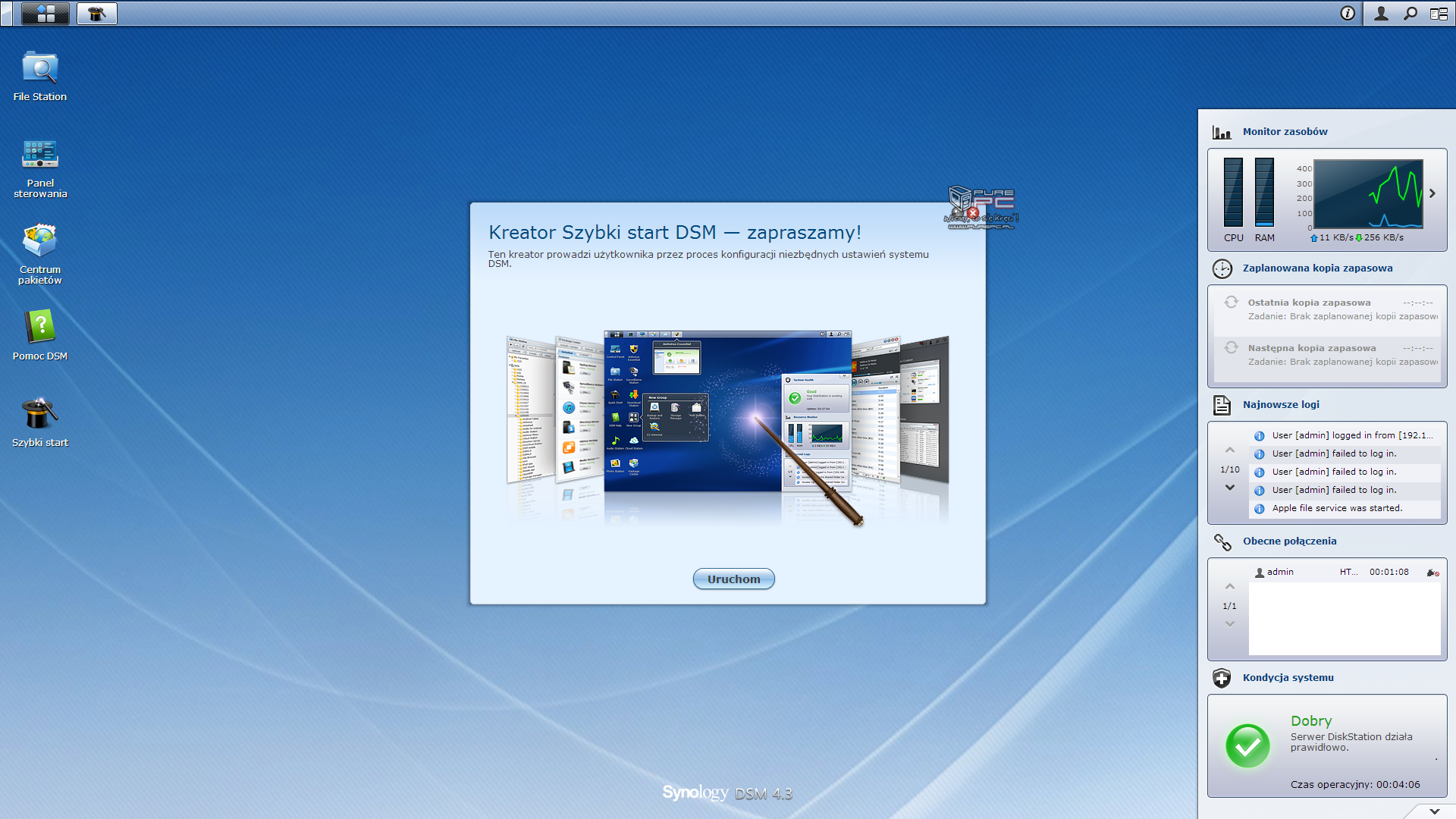
Task: Open the Monitor zasobów widget title
Action: (1285, 131)
